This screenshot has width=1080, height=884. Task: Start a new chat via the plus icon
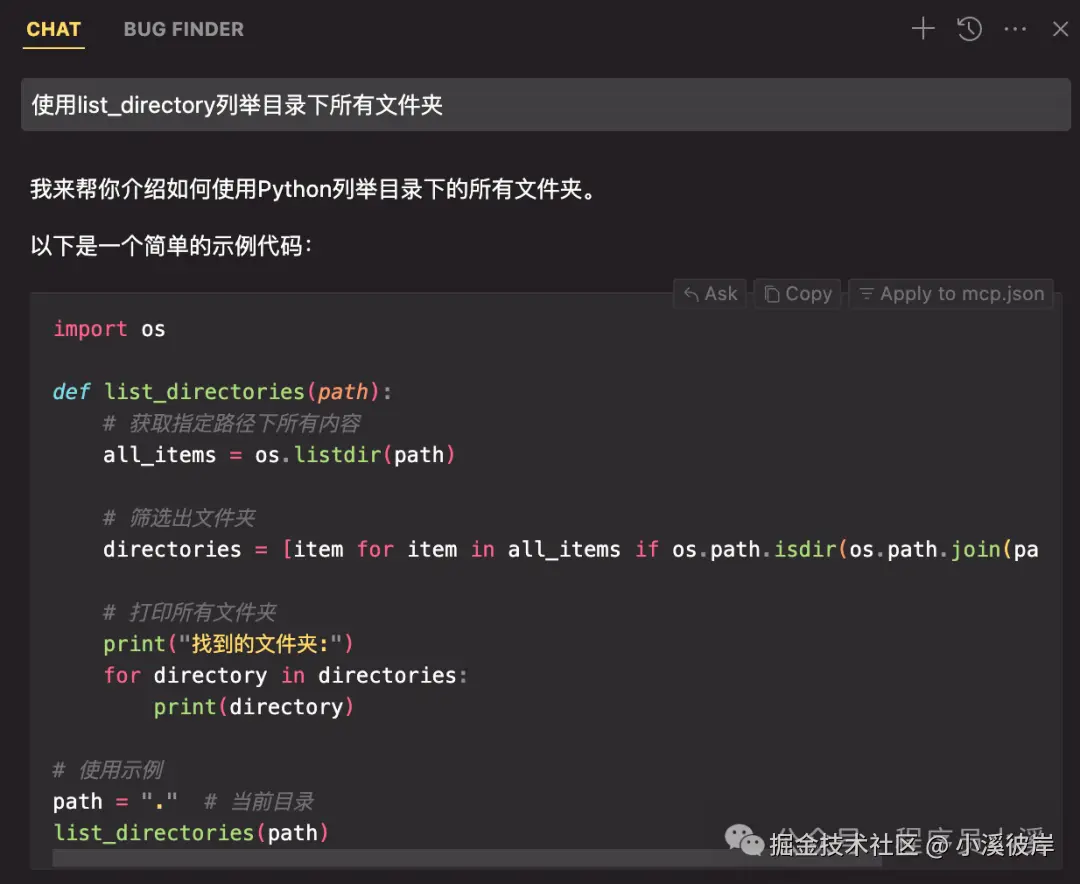(922, 28)
